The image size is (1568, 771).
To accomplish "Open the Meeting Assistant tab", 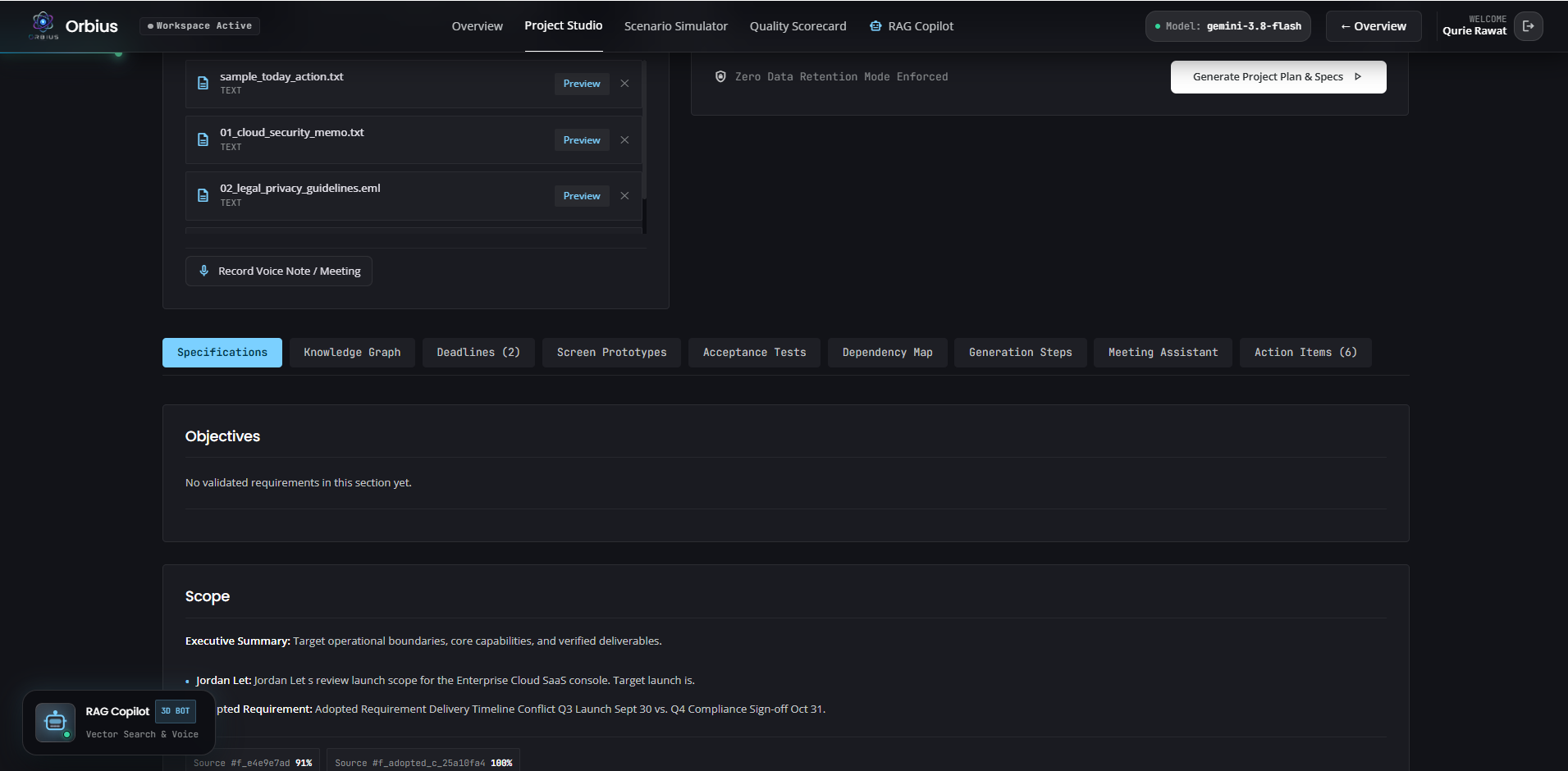I will pos(1163,353).
